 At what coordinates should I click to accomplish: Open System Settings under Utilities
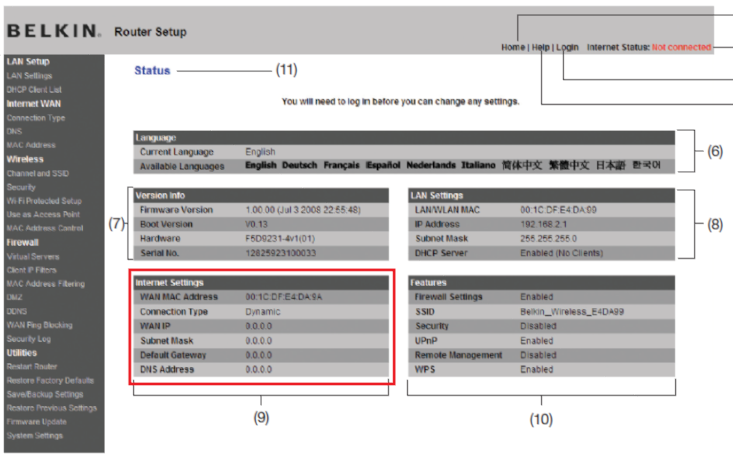point(35,436)
